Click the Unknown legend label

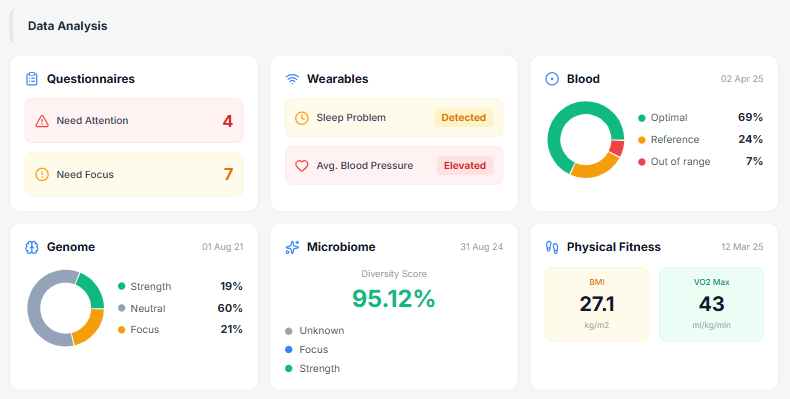[x=322, y=331]
